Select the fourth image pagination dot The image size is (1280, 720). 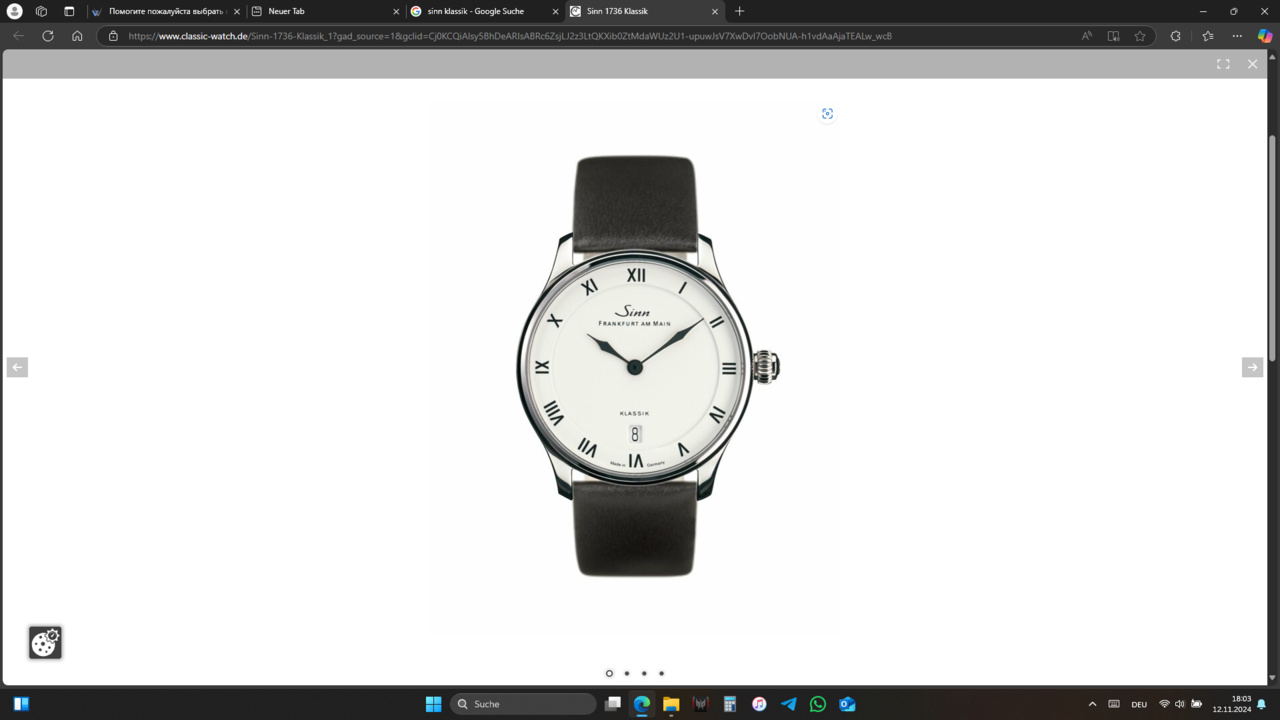click(x=661, y=673)
